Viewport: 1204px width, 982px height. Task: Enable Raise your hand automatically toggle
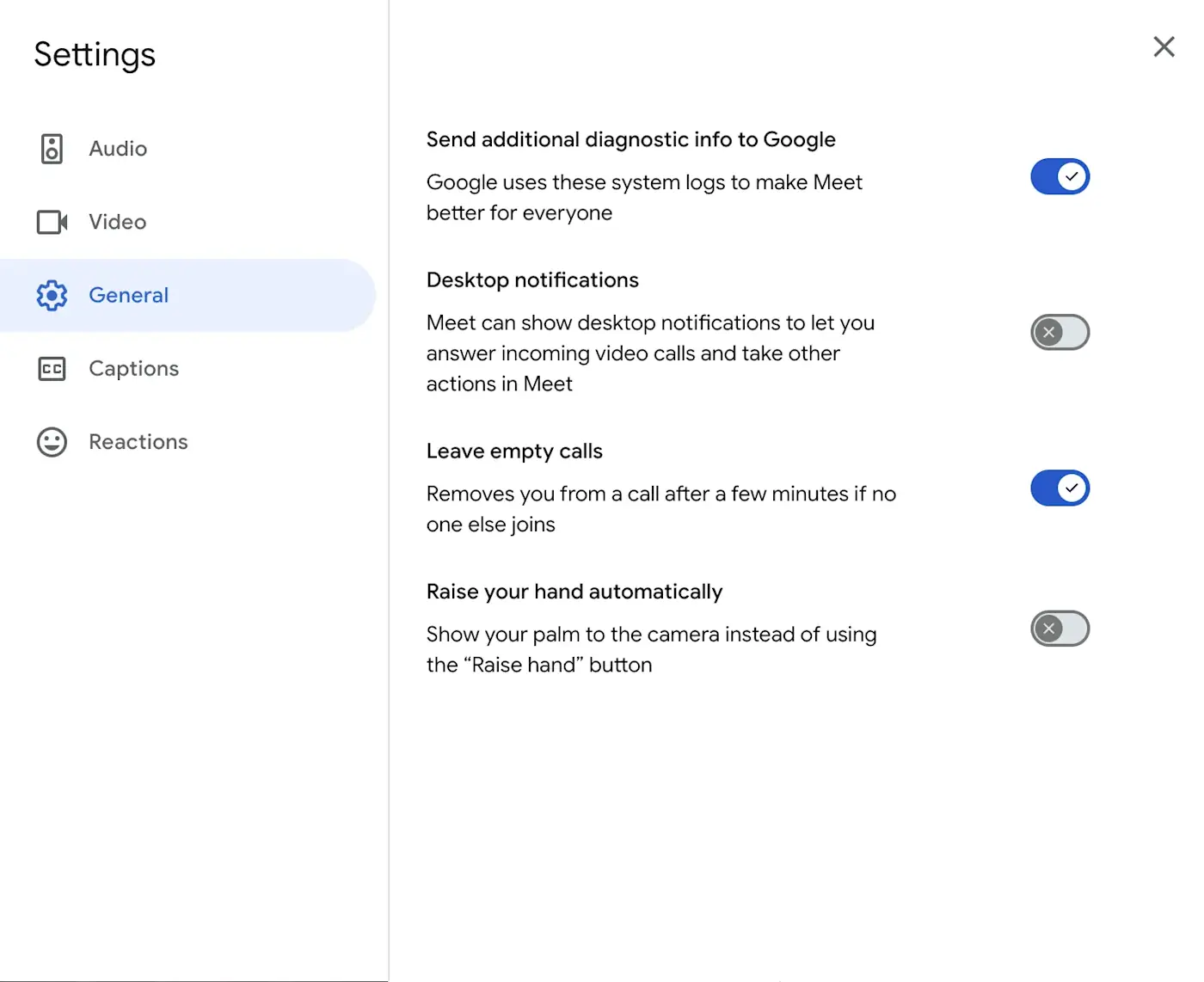[x=1060, y=629]
